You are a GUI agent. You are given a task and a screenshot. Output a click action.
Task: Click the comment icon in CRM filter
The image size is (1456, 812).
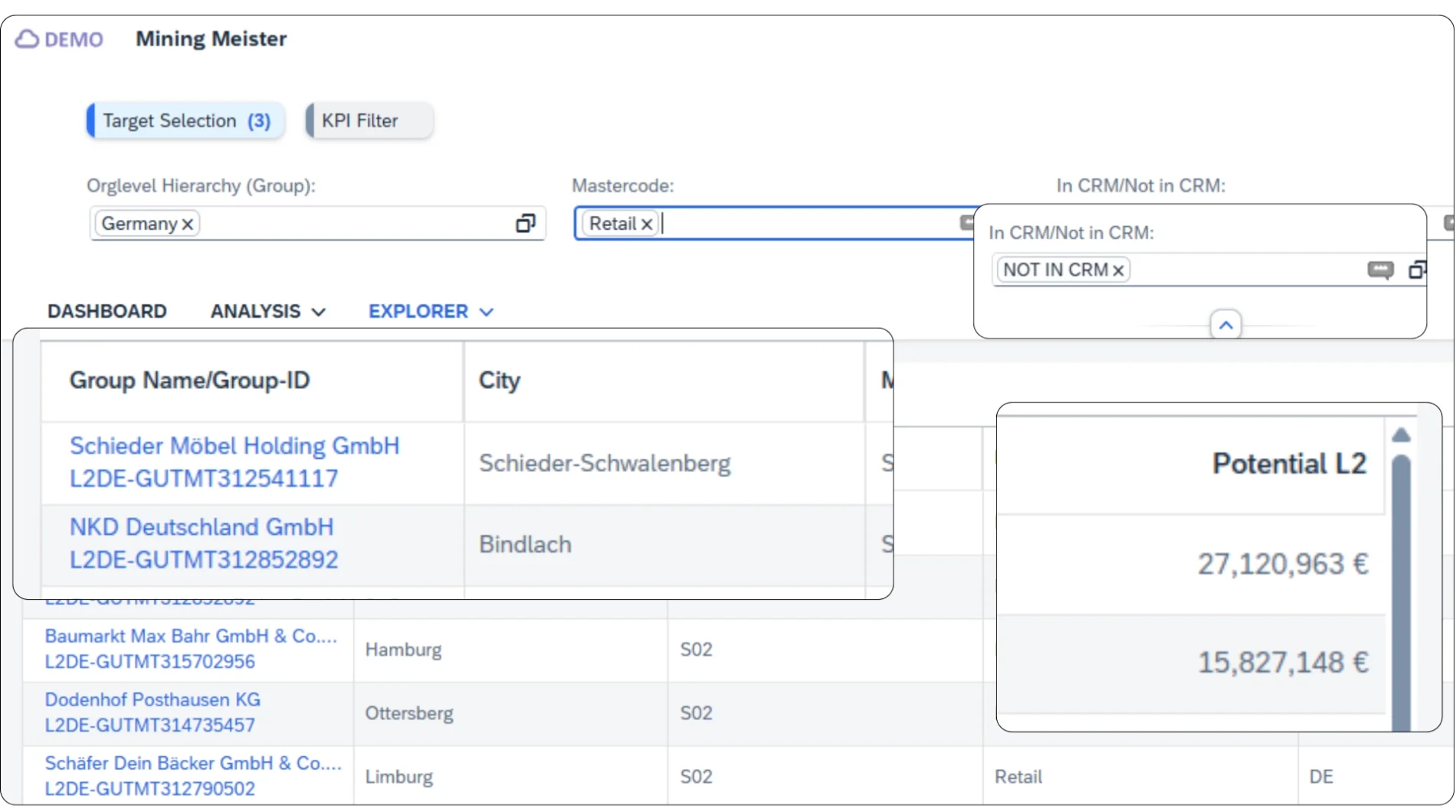point(1380,270)
